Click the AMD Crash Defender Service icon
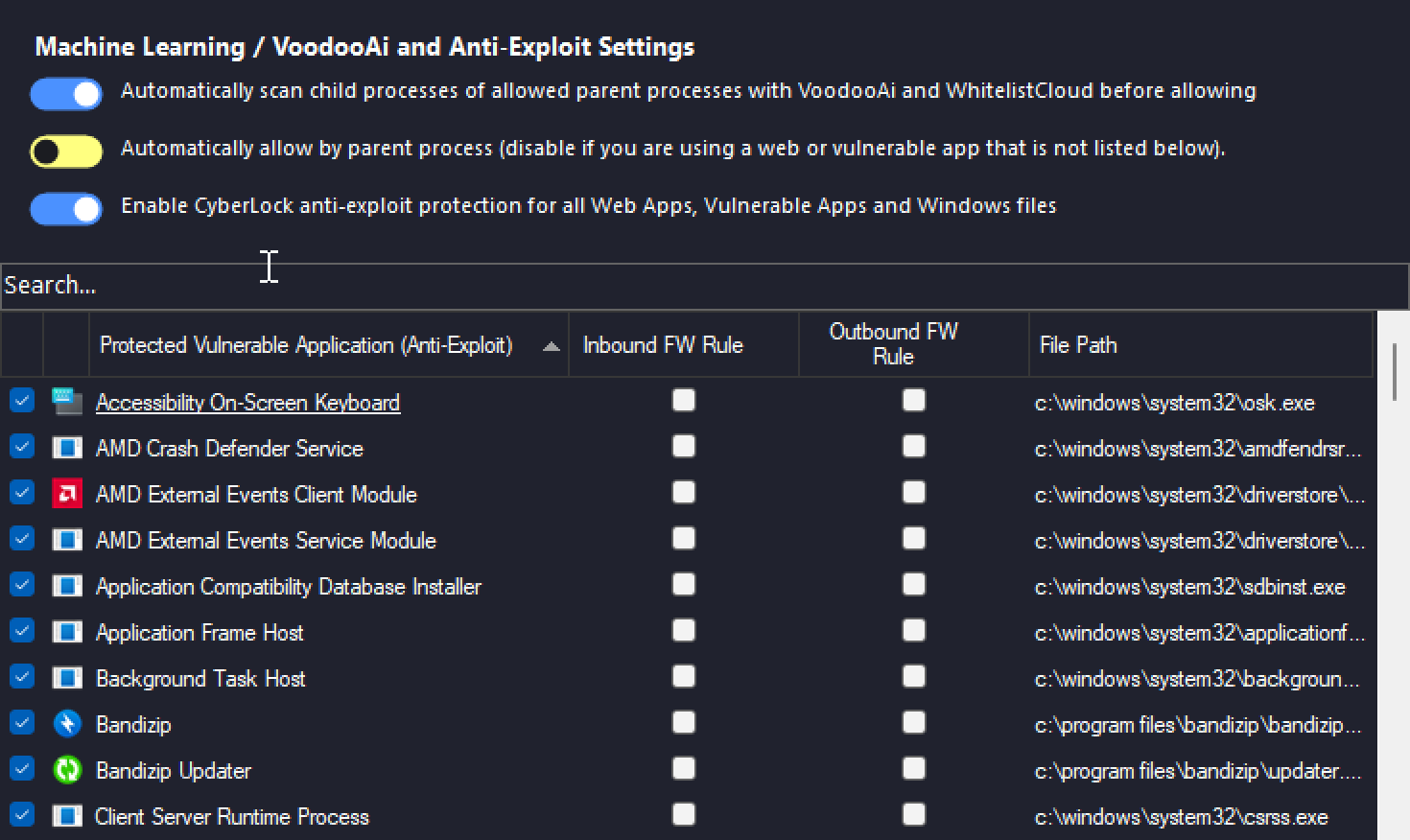 67,448
